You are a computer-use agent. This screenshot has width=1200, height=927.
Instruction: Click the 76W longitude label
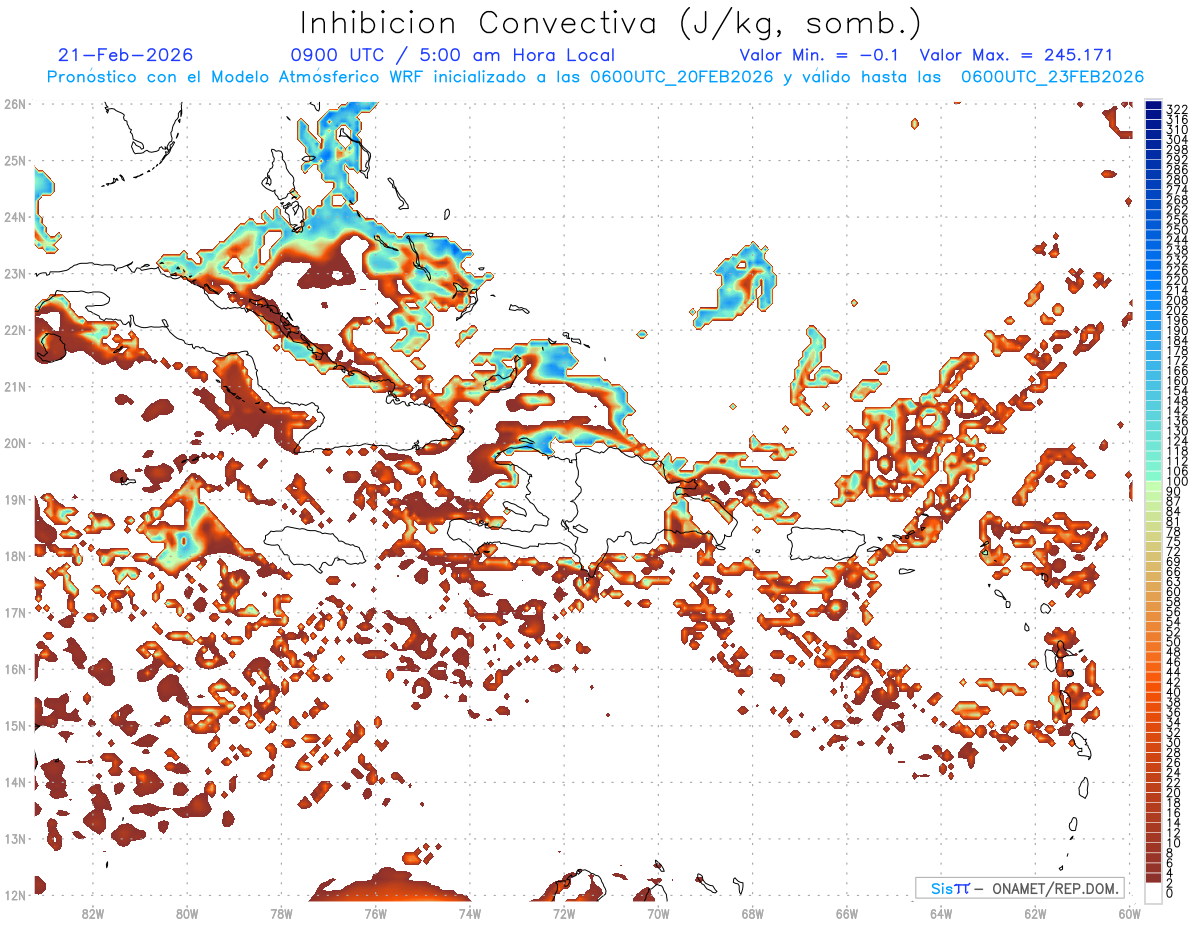pyautogui.click(x=375, y=913)
